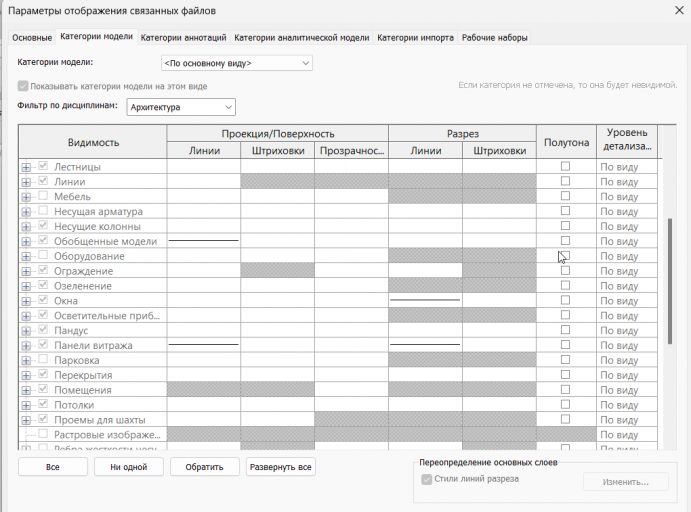Expand the Обобщенные модели category
The image size is (691, 512).
point(26,241)
